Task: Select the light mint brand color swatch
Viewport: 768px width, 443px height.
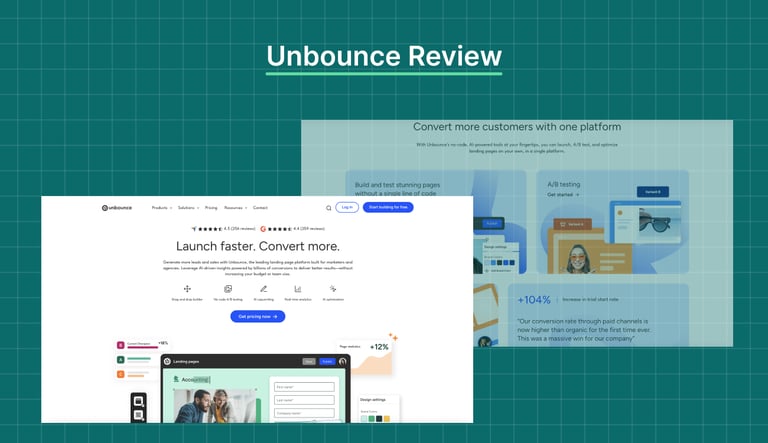Action: click(364, 418)
